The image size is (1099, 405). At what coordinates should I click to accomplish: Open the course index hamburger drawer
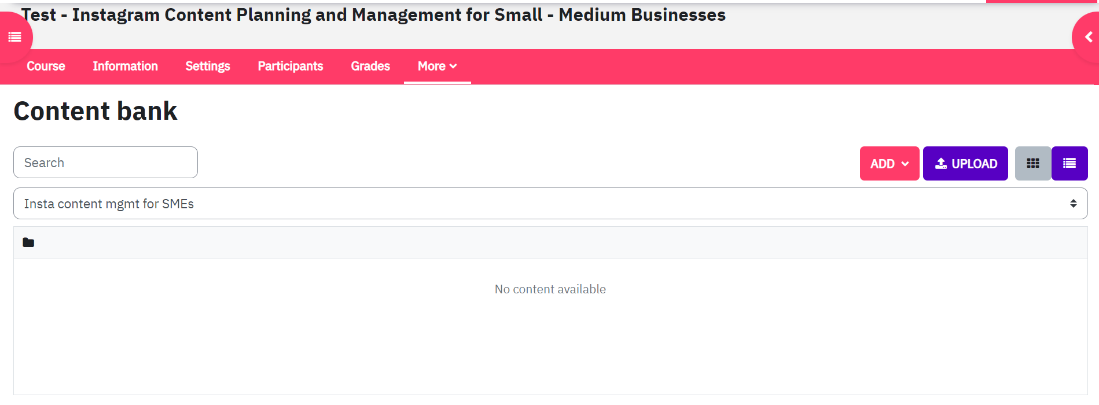(x=14, y=37)
